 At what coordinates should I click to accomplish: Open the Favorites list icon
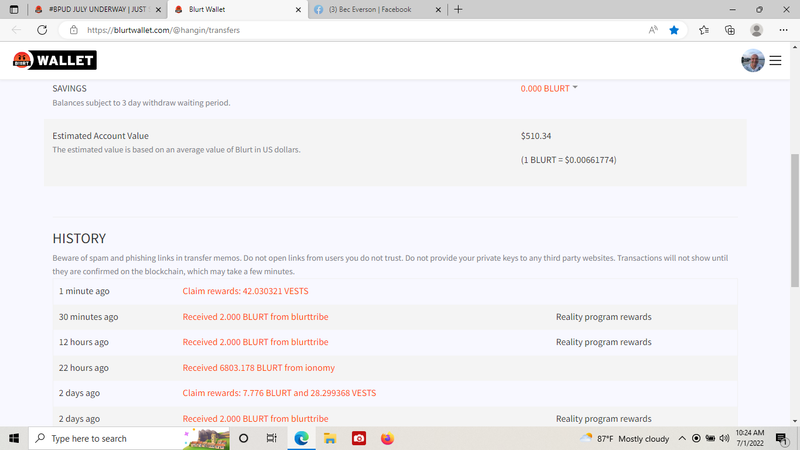(x=704, y=30)
